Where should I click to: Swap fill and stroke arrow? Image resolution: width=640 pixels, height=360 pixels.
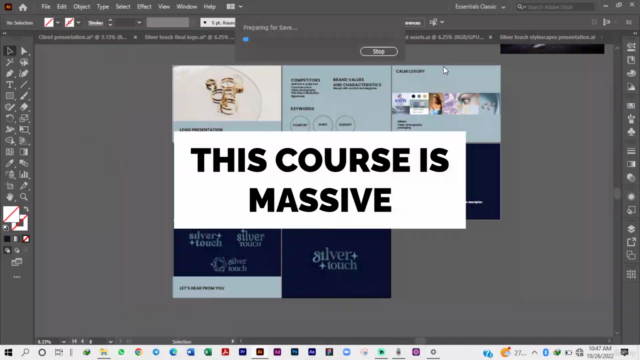tap(26, 209)
